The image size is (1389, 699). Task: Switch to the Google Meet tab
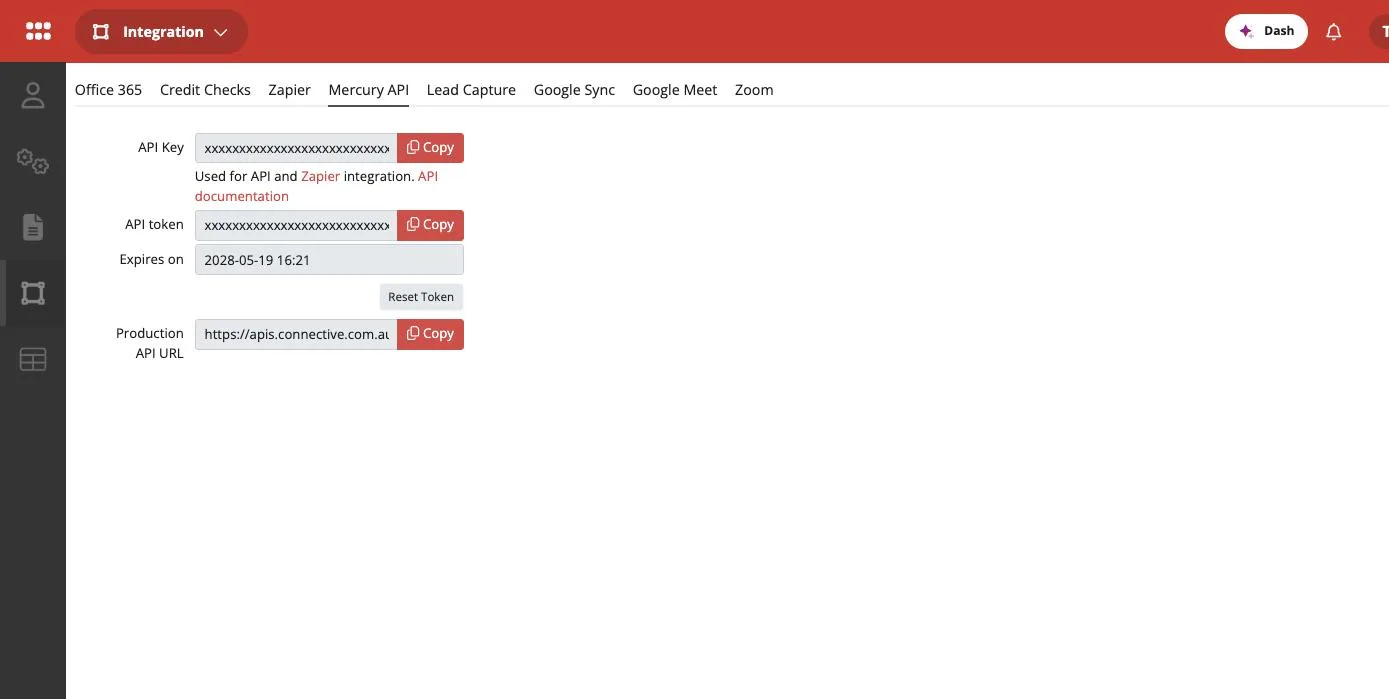[x=675, y=90]
